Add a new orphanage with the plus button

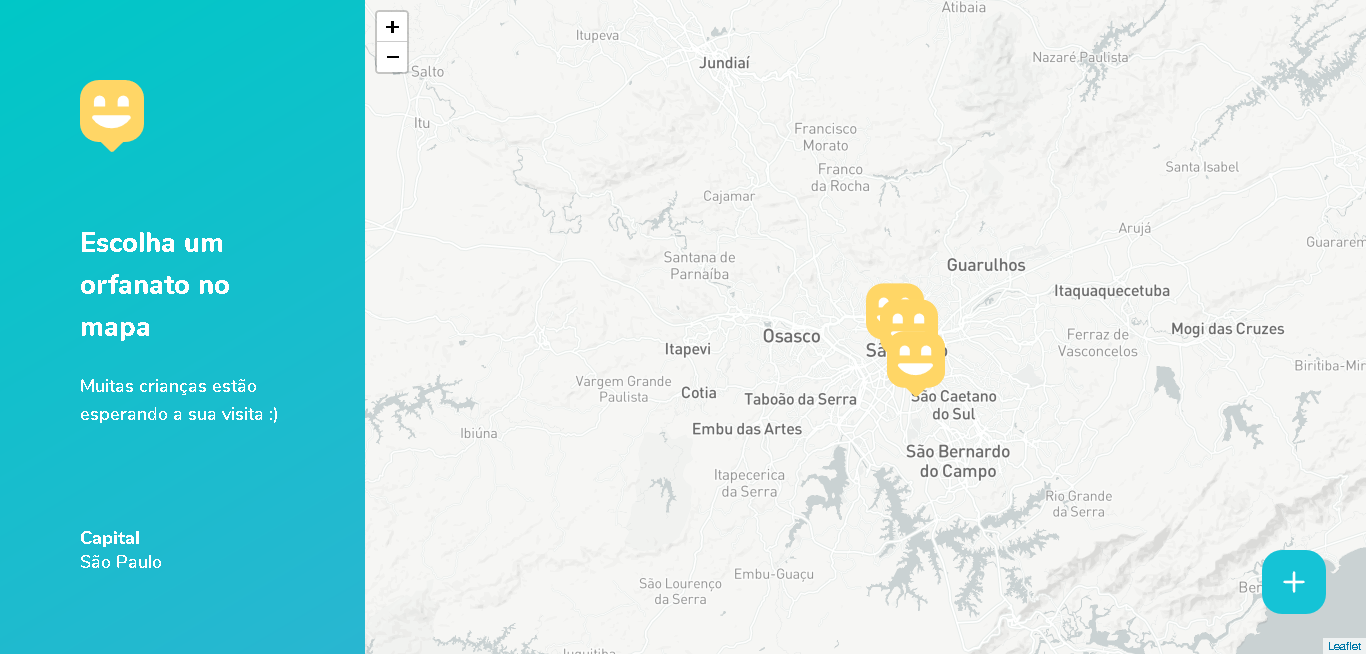(x=1294, y=582)
